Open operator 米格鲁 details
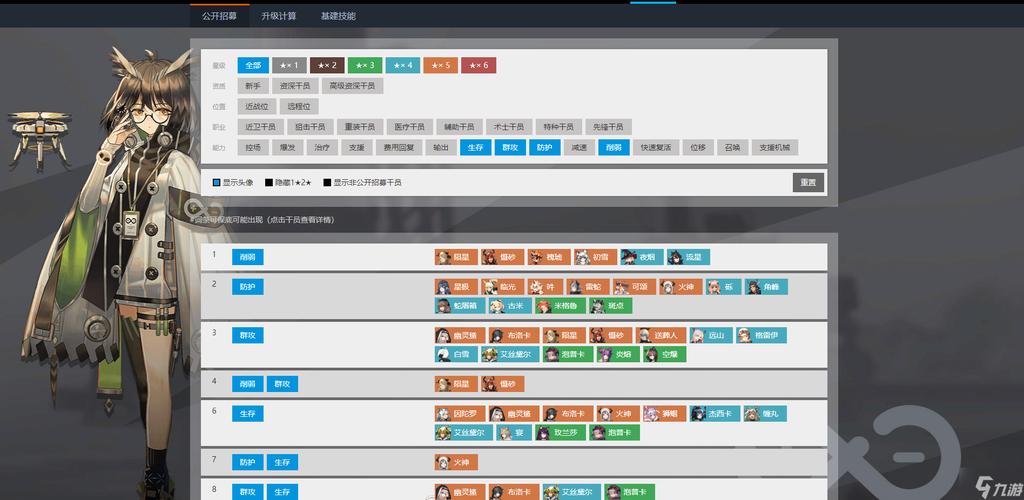Image resolution: width=1024 pixels, height=500 pixels. click(x=560, y=305)
